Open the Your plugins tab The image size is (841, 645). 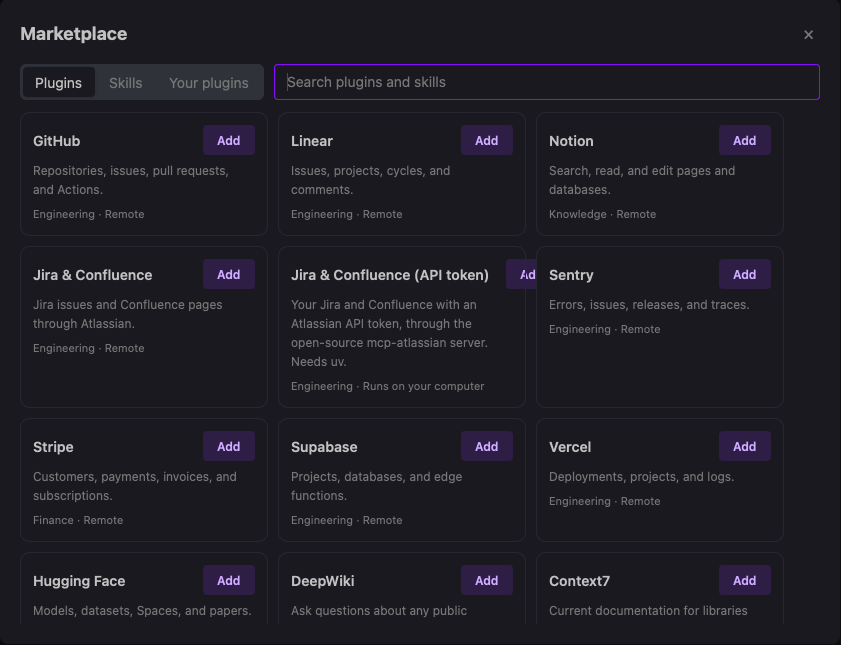[209, 83]
